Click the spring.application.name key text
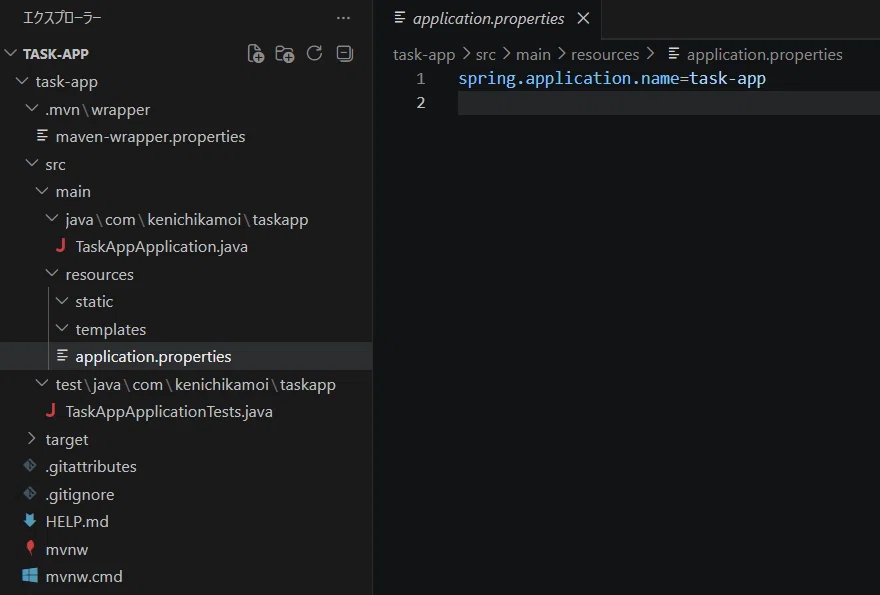Screen dimensions: 880x595 pos(569,78)
